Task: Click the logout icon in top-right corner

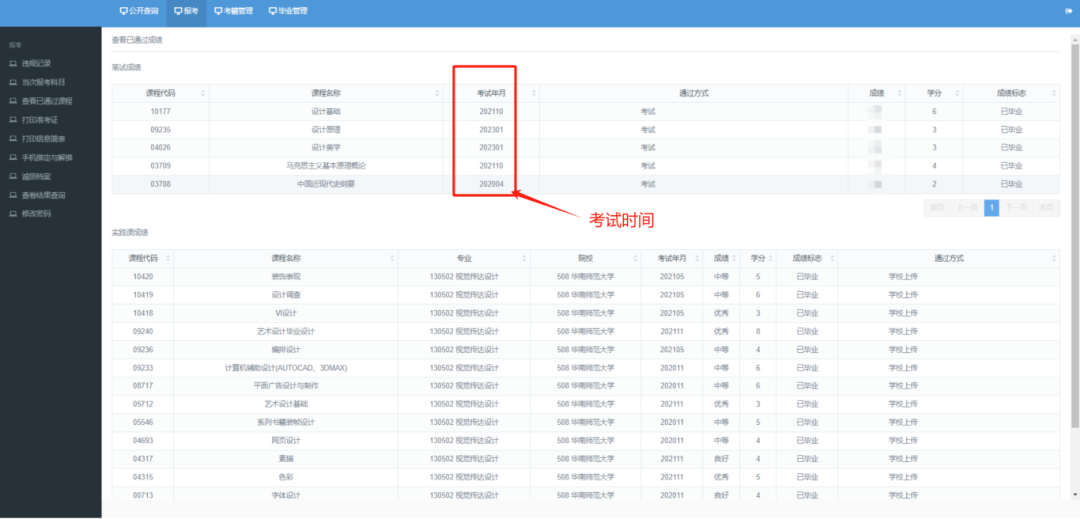Action: (x=1069, y=11)
